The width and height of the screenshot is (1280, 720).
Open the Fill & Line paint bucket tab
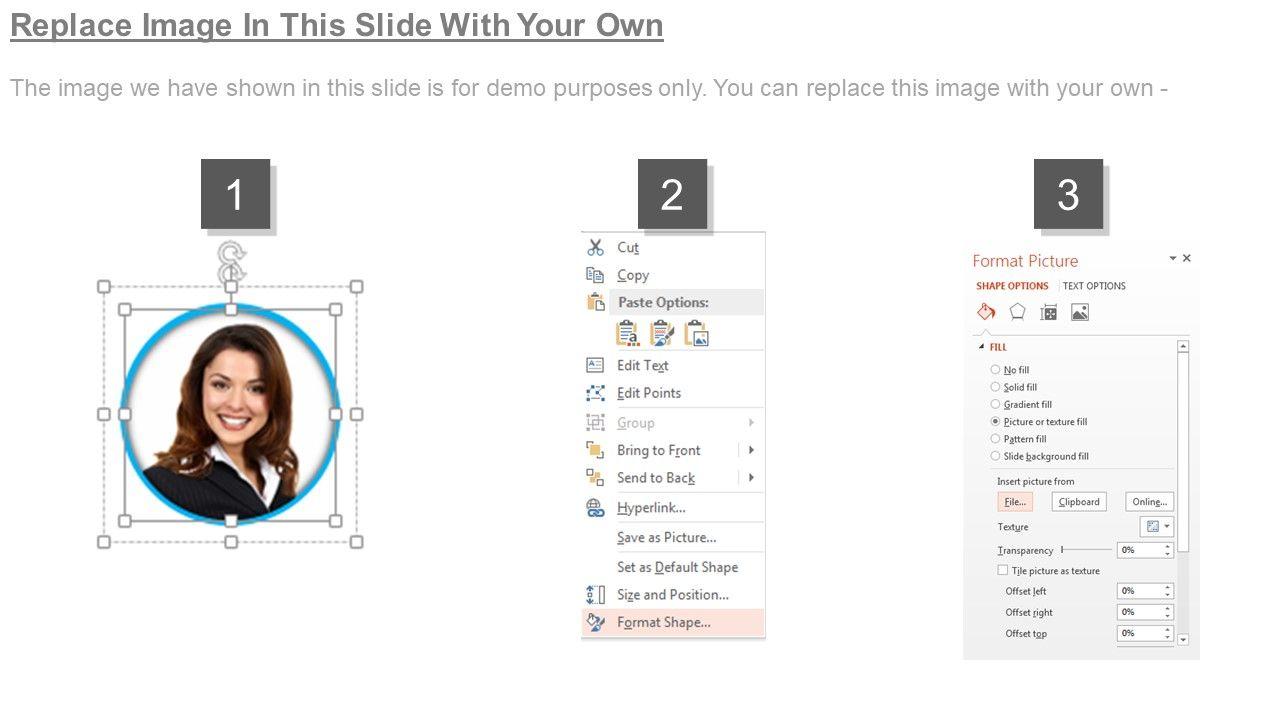[x=986, y=312]
